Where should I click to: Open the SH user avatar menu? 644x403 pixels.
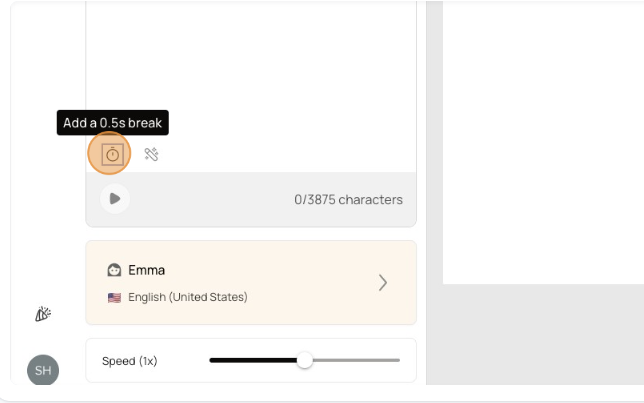43,370
